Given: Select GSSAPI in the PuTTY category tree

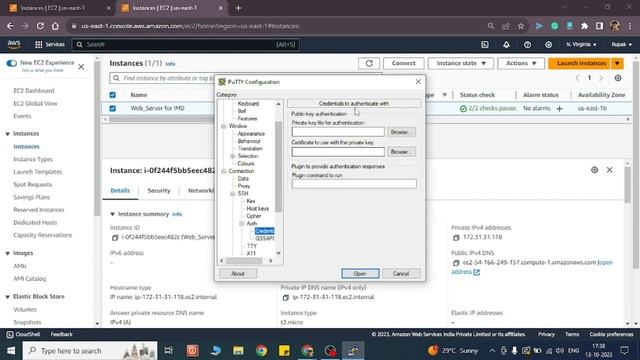Looking at the screenshot, I should [x=264, y=238].
